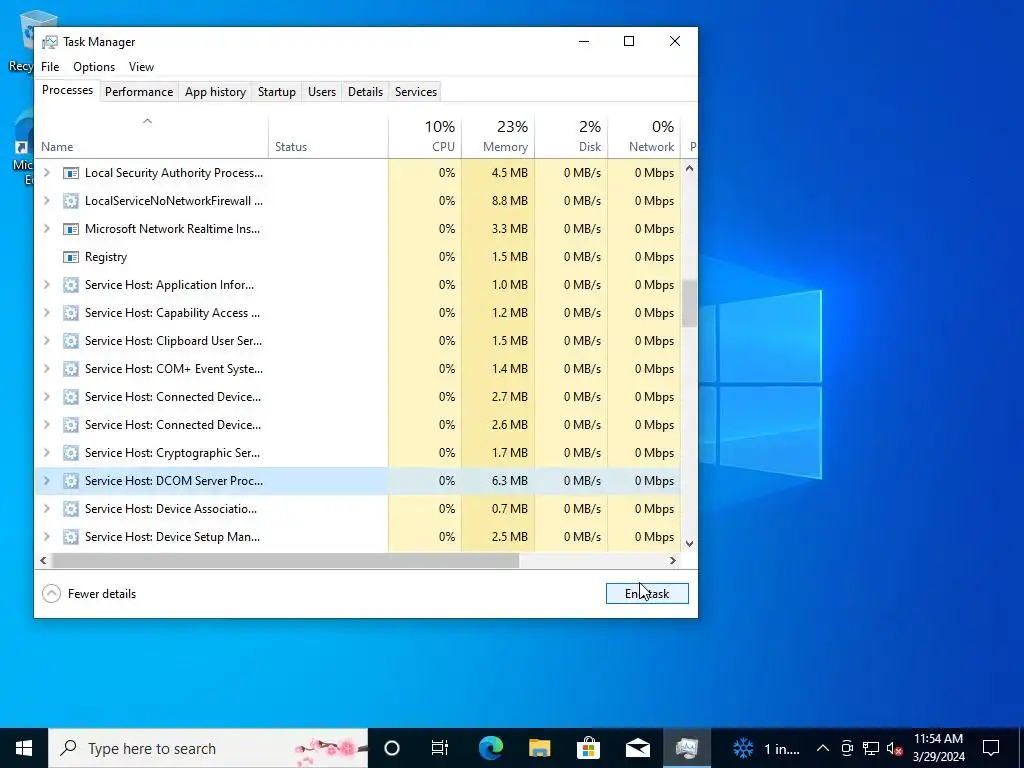Switch to the Details tab
The image size is (1024, 768).
click(x=365, y=92)
